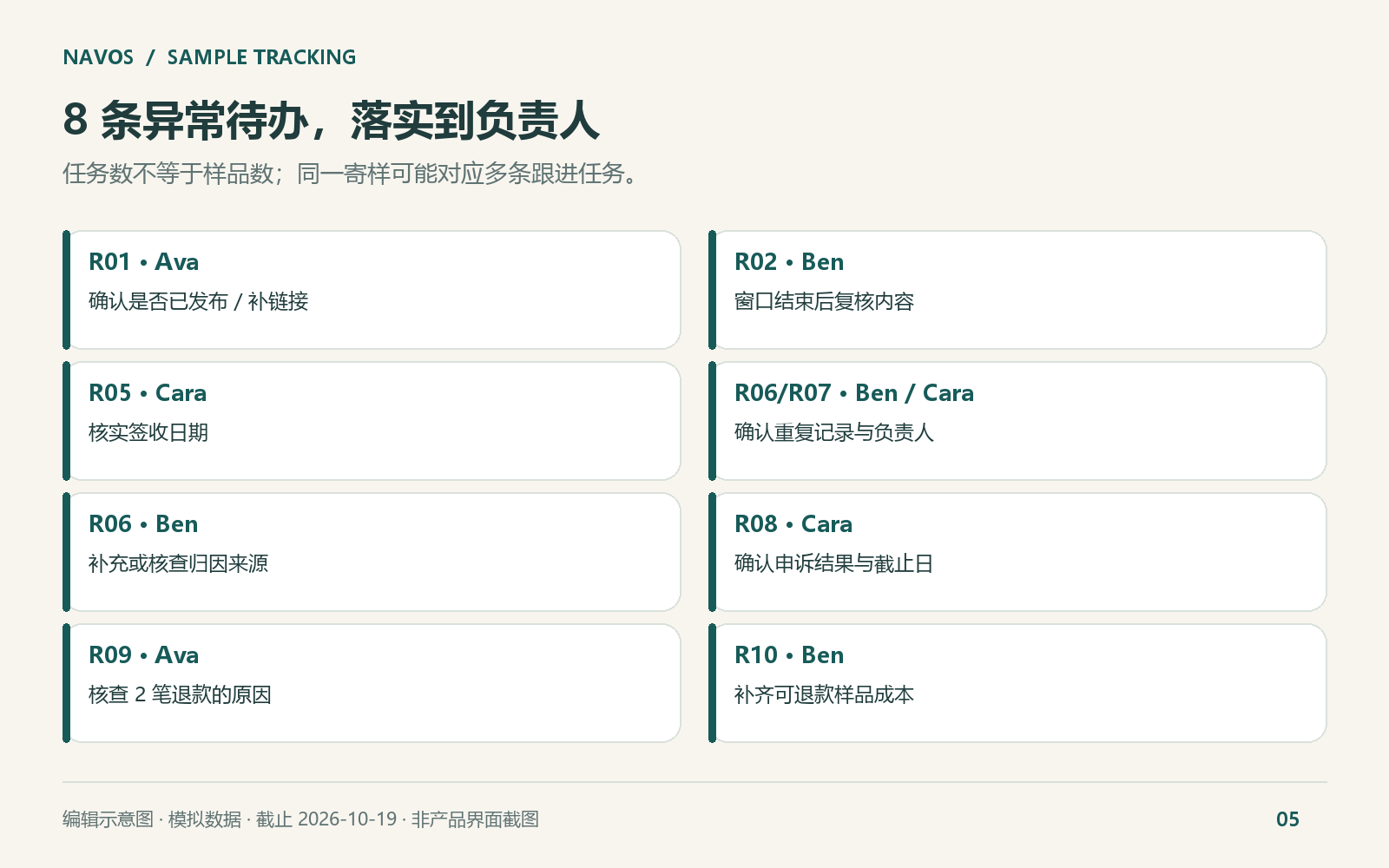
Task: Select the R02 • Ben card title
Action: pos(789,262)
